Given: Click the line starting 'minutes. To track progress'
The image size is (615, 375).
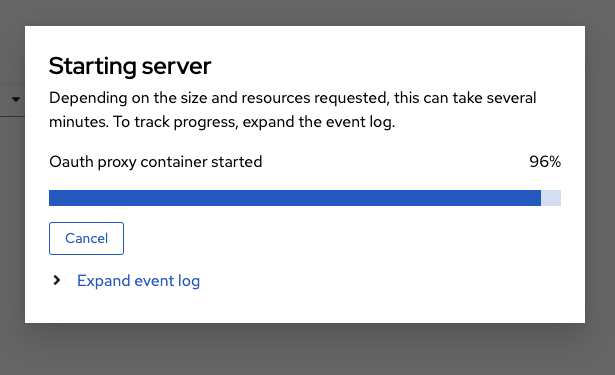Looking at the screenshot, I should click(222, 122).
